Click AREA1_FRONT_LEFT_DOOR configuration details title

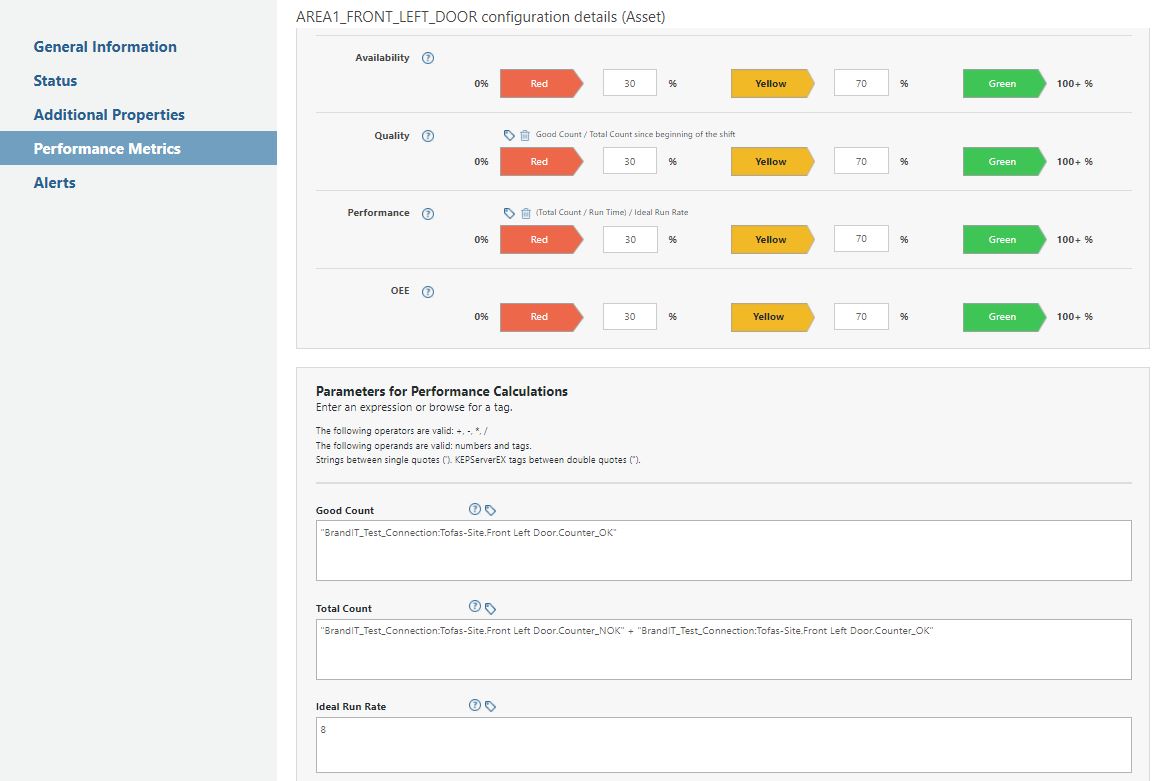click(481, 16)
